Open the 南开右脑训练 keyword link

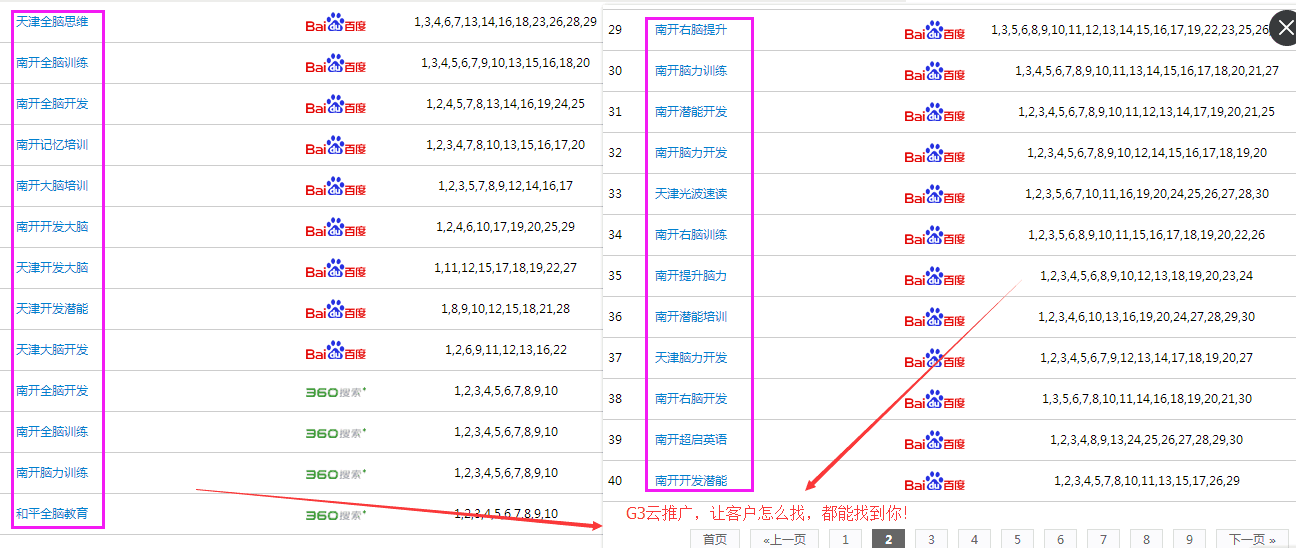(691, 235)
